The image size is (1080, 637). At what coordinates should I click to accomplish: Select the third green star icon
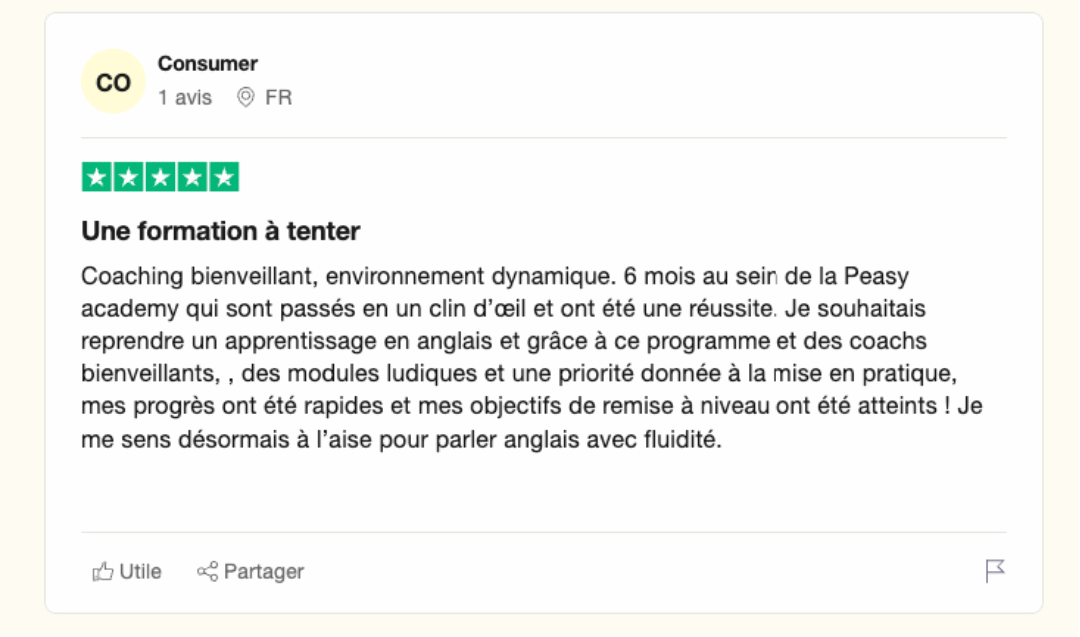160,176
